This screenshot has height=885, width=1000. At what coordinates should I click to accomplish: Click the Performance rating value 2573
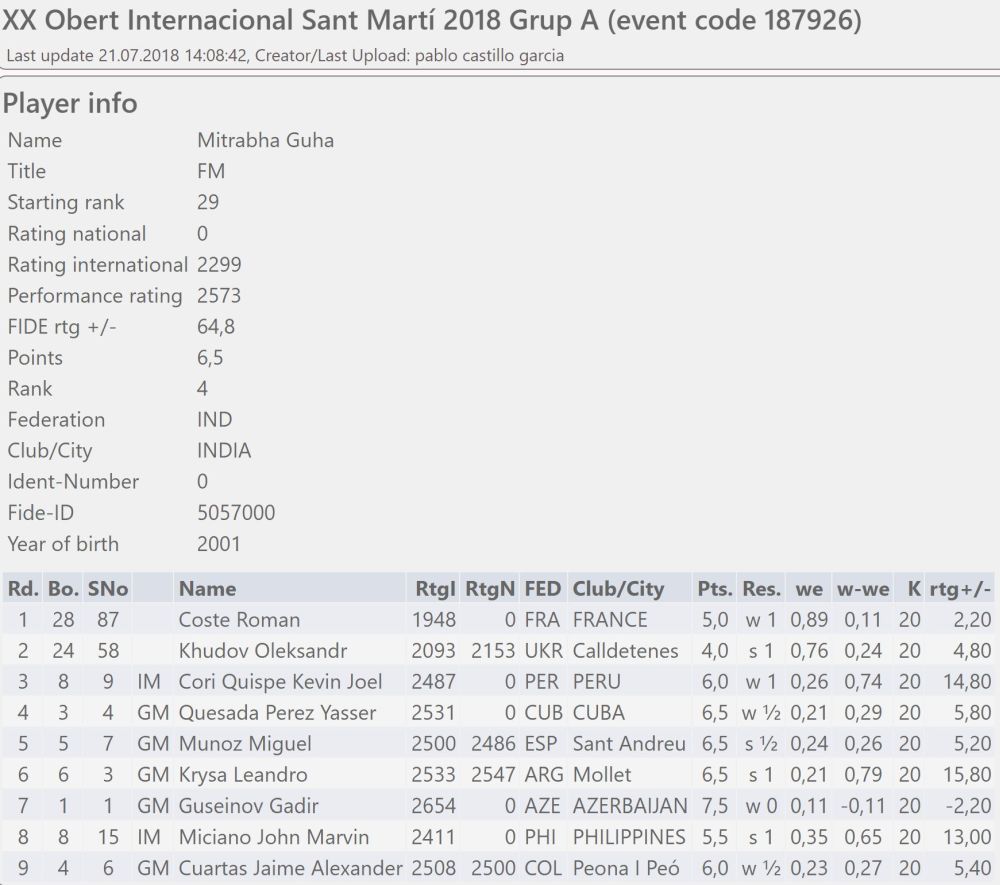coord(219,296)
